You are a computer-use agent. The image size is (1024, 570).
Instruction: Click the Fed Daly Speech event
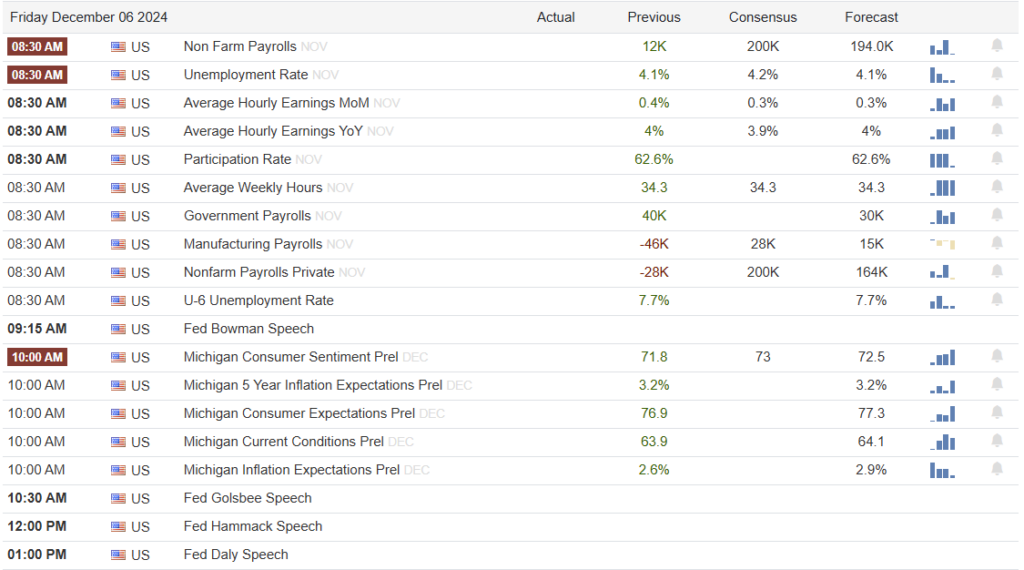[236, 554]
